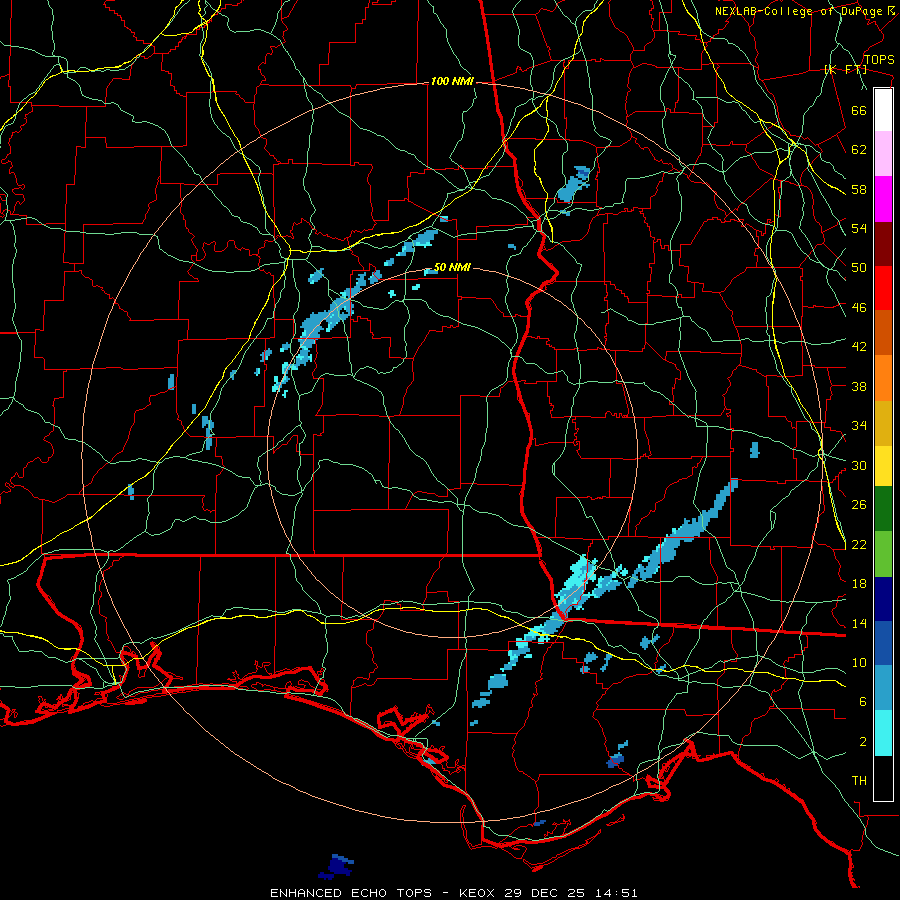
Task: Click the "NEXLAB-College of DuPage" credit text
Action: click(798, 11)
